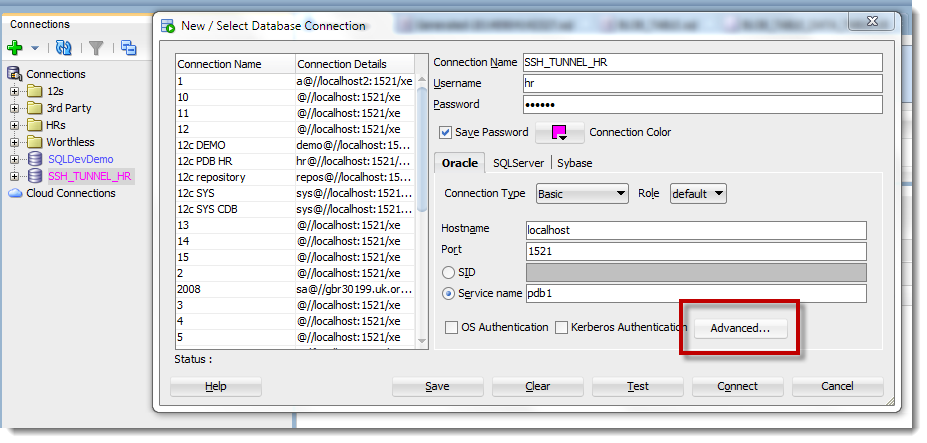Image resolution: width=927 pixels, height=443 pixels.
Task: Click the Advanced... button
Action: (740, 329)
